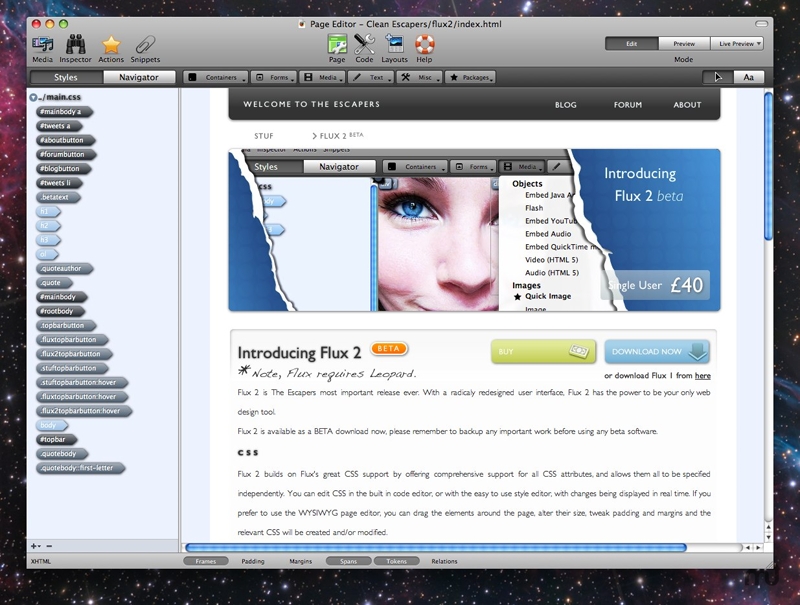Switch to Preview mode
Image resolution: width=800 pixels, height=605 pixels.
(x=684, y=44)
